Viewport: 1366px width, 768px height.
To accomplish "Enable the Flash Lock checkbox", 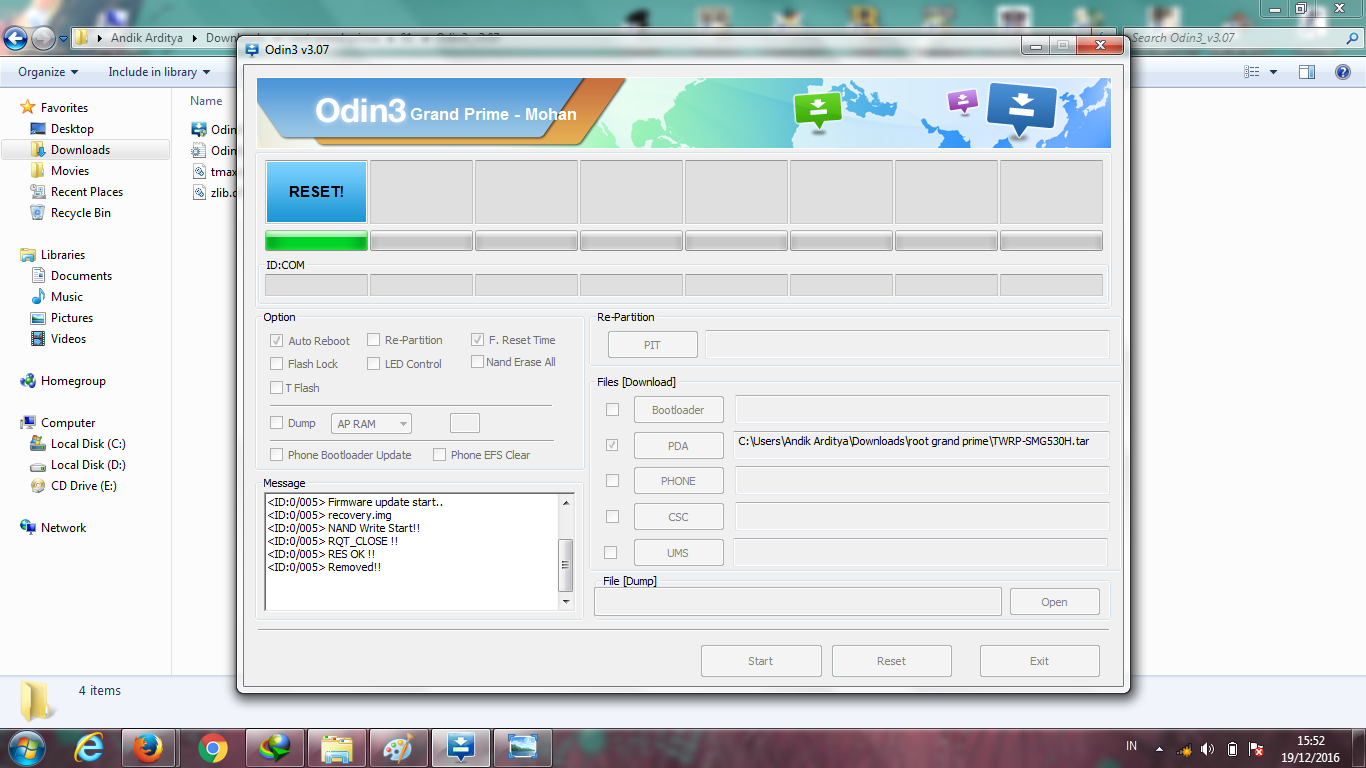I will coord(277,364).
